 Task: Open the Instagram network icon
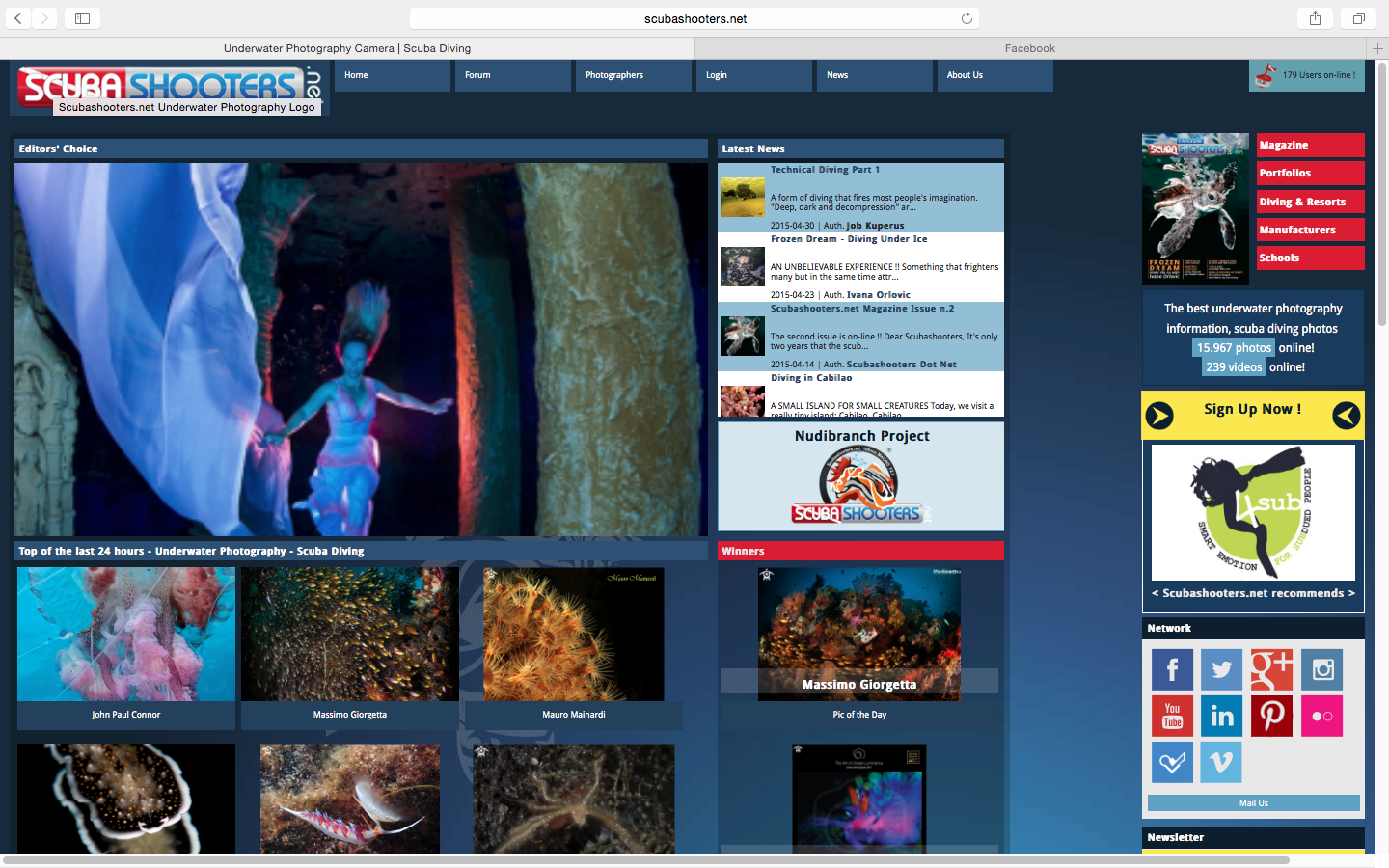point(1321,669)
